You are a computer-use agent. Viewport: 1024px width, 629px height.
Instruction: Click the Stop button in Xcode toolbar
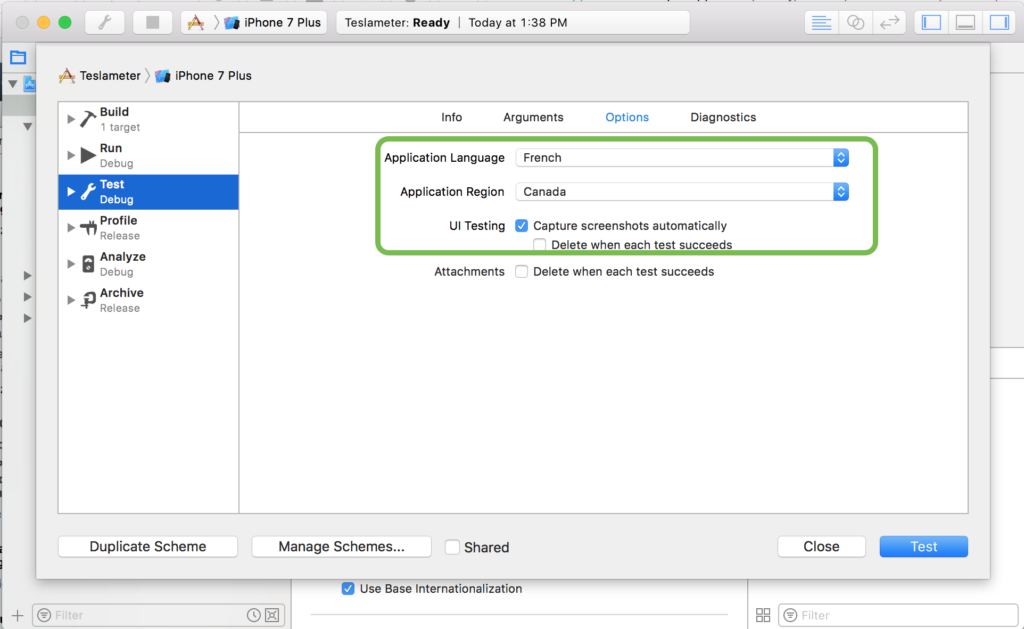point(152,23)
